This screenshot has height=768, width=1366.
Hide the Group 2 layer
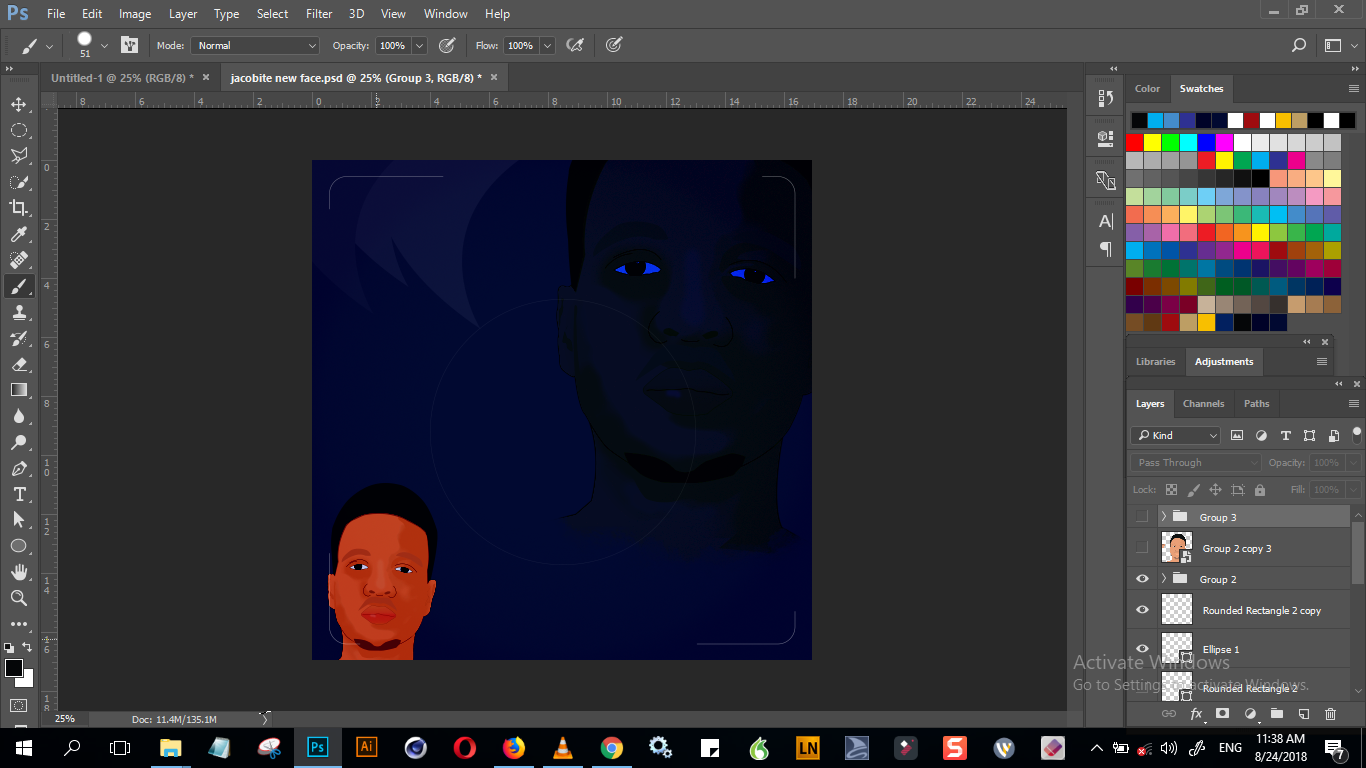click(1142, 579)
